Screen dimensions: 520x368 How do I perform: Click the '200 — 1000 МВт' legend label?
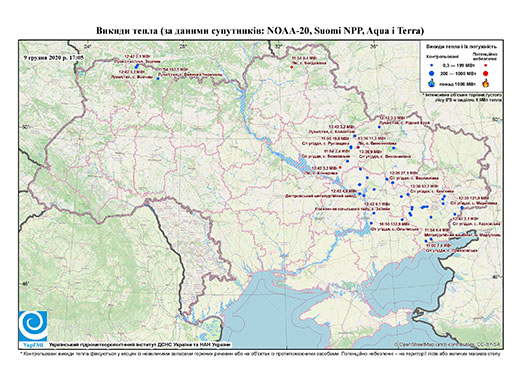458,73
